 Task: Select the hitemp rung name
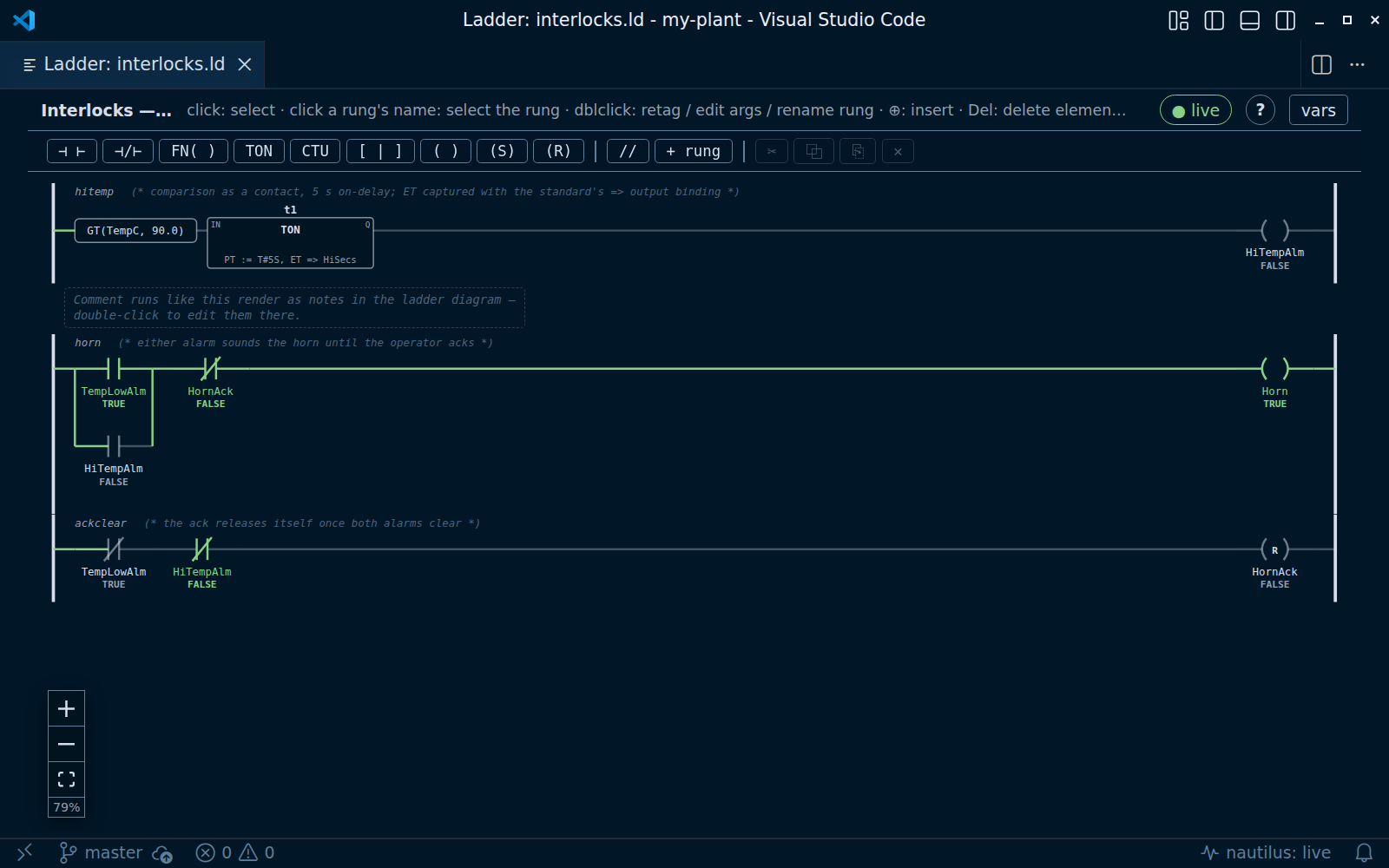click(x=94, y=192)
